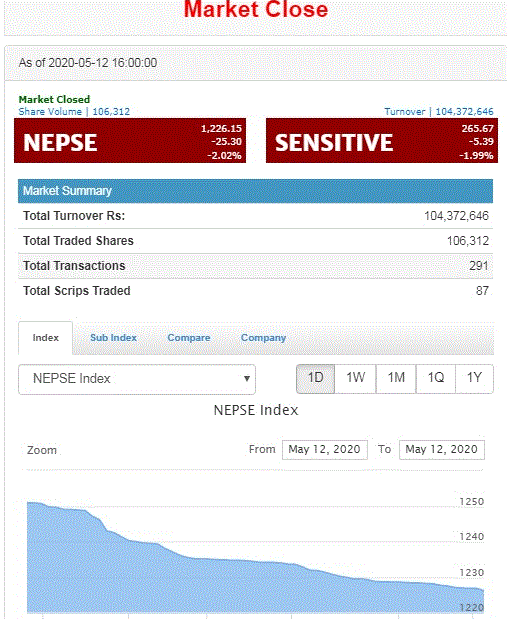Click the red NEPSE index banner
This screenshot has width=507, height=619.
[130, 141]
